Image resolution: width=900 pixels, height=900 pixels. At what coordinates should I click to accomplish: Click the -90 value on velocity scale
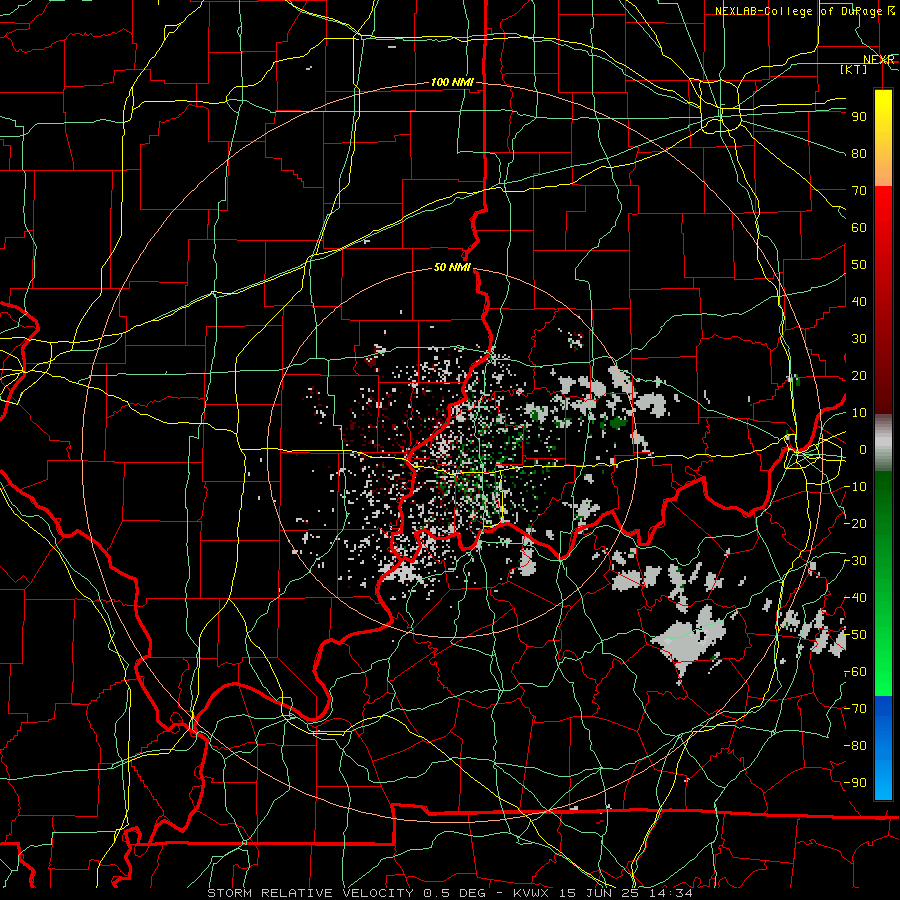pos(855,783)
